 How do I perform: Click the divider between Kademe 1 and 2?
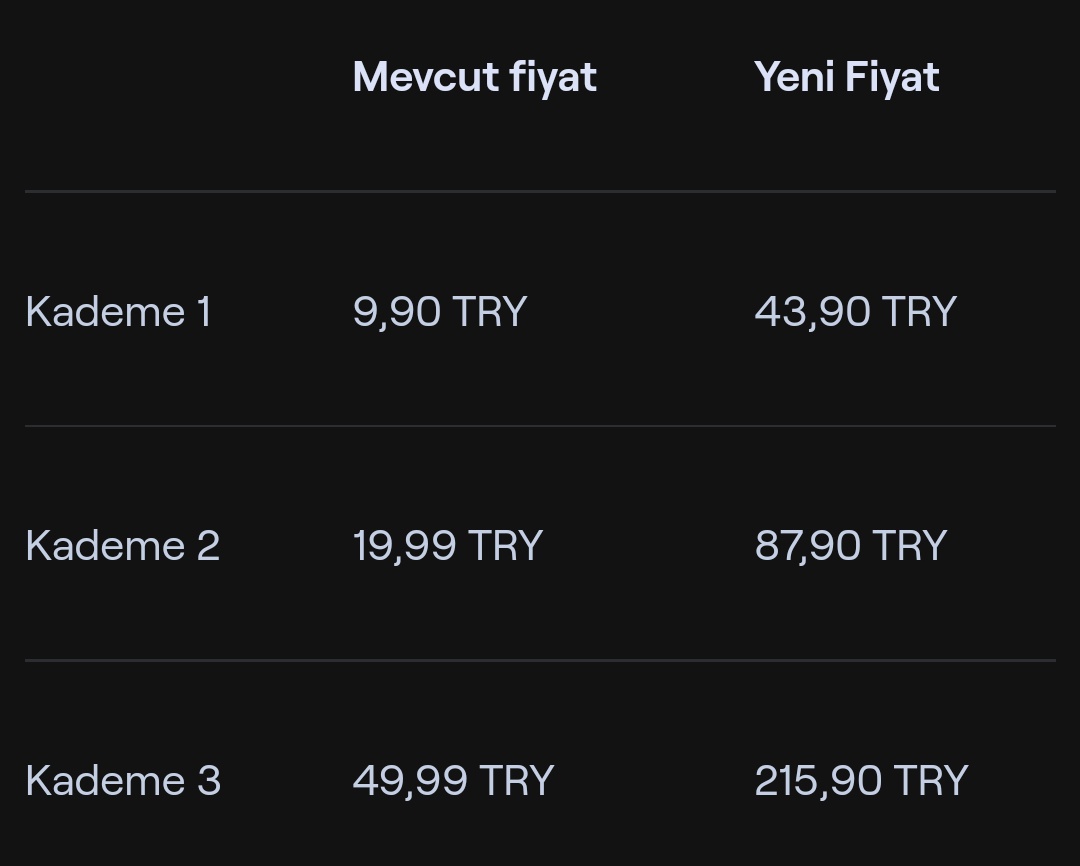[540, 426]
